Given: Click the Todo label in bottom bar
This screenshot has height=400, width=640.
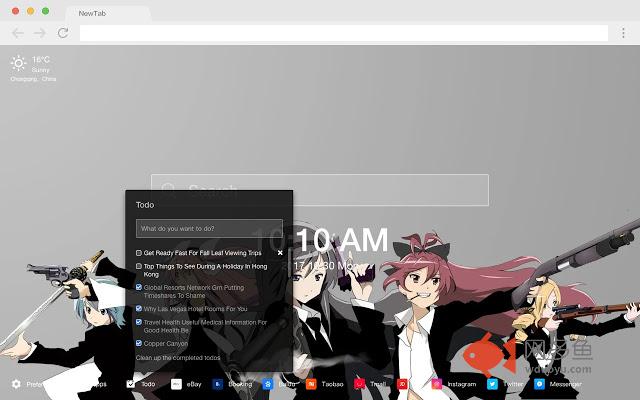Looking at the screenshot, I should (x=148, y=384).
